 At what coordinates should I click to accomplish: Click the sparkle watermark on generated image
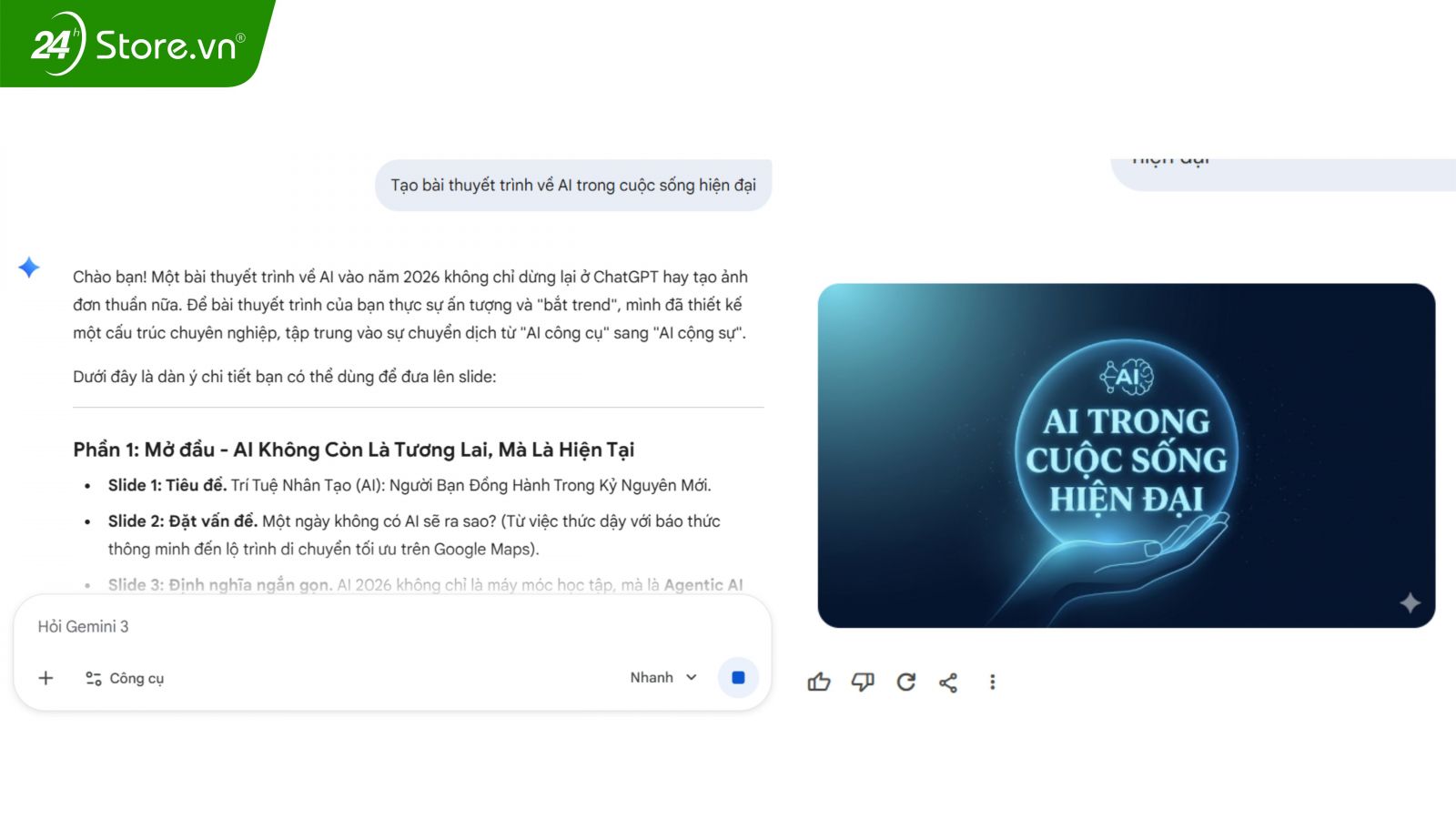coord(1410,602)
